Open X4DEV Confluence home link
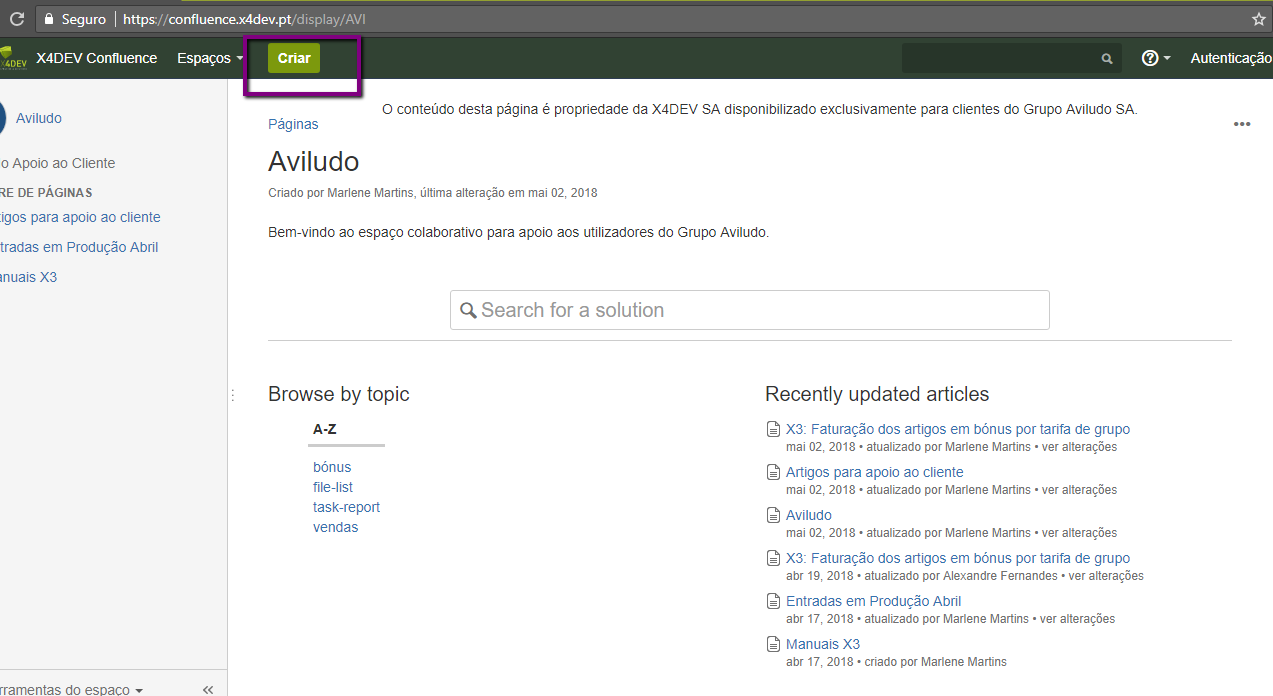Image resolution: width=1273 pixels, height=696 pixels. [x=96, y=58]
